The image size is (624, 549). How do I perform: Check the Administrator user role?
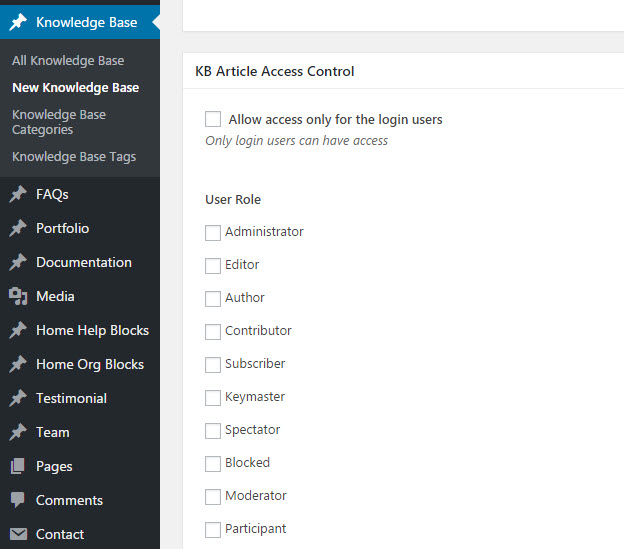(213, 232)
